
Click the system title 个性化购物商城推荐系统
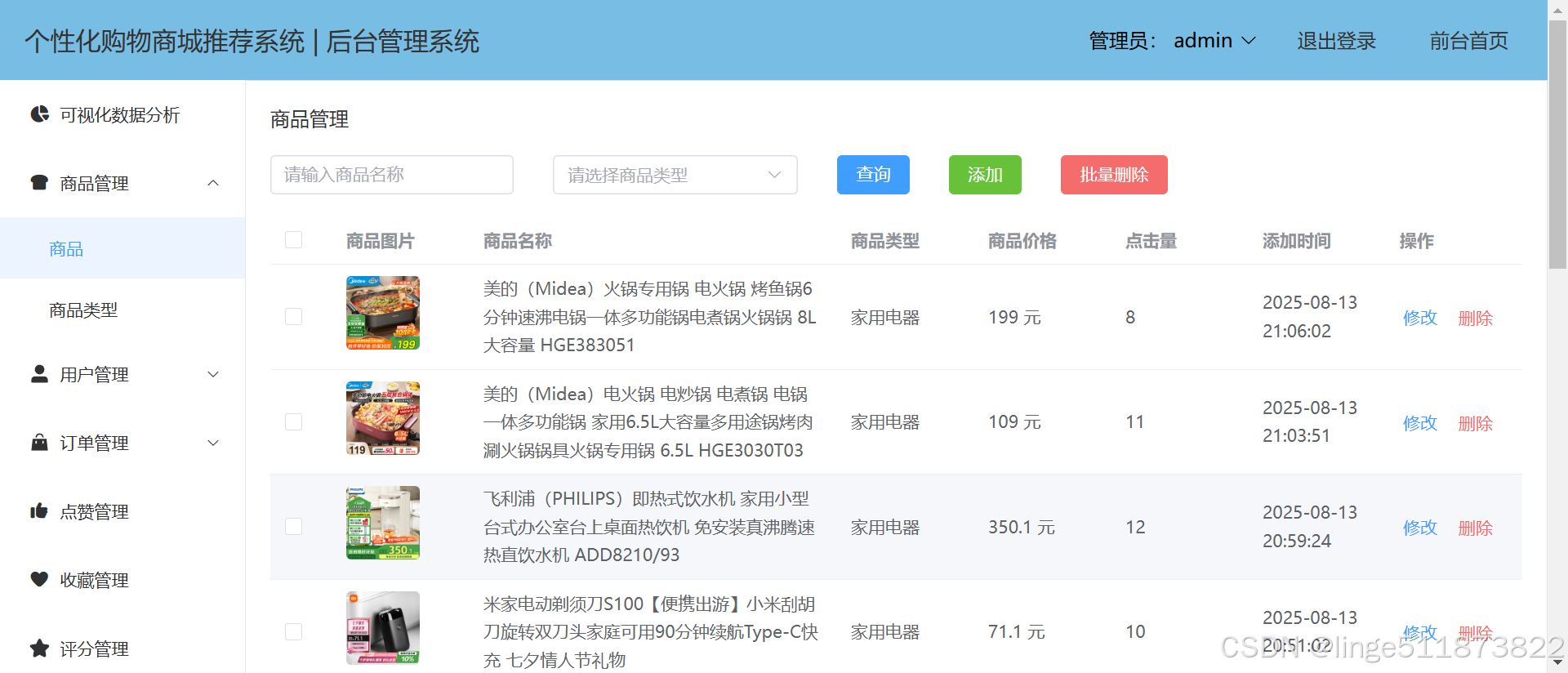(x=164, y=41)
